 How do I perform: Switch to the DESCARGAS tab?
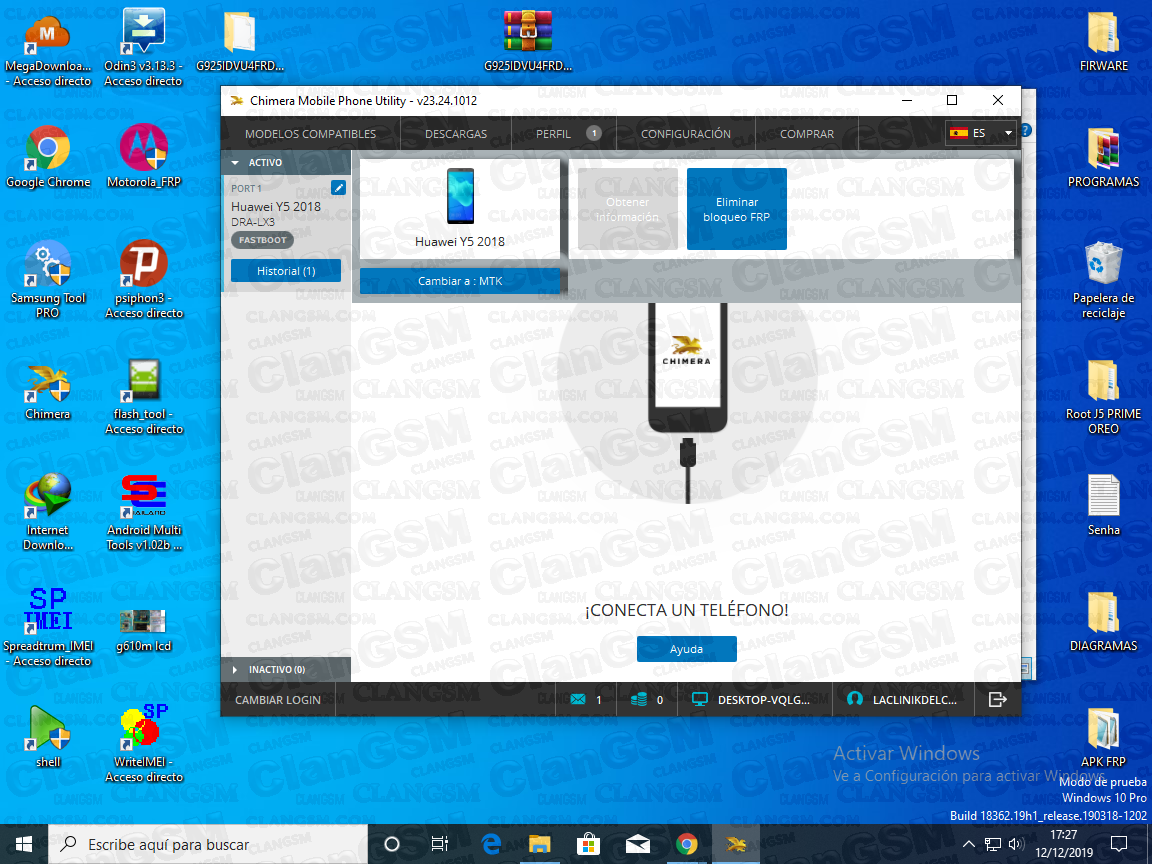click(455, 132)
